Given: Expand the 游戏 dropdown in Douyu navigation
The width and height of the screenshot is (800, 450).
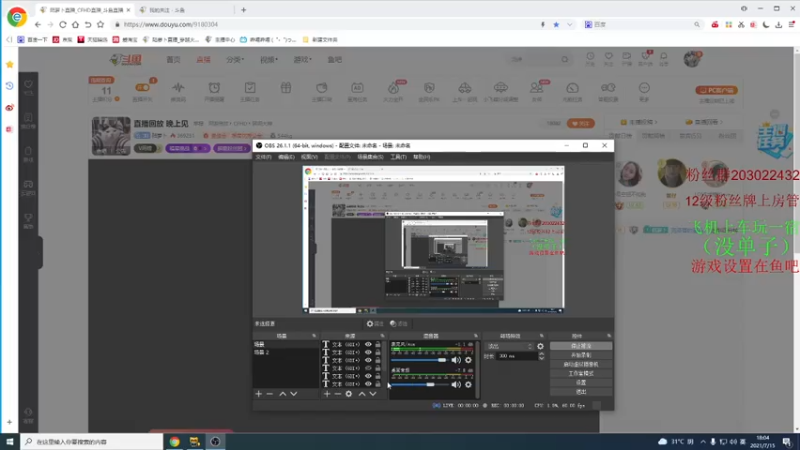Looking at the screenshot, I should click(302, 60).
